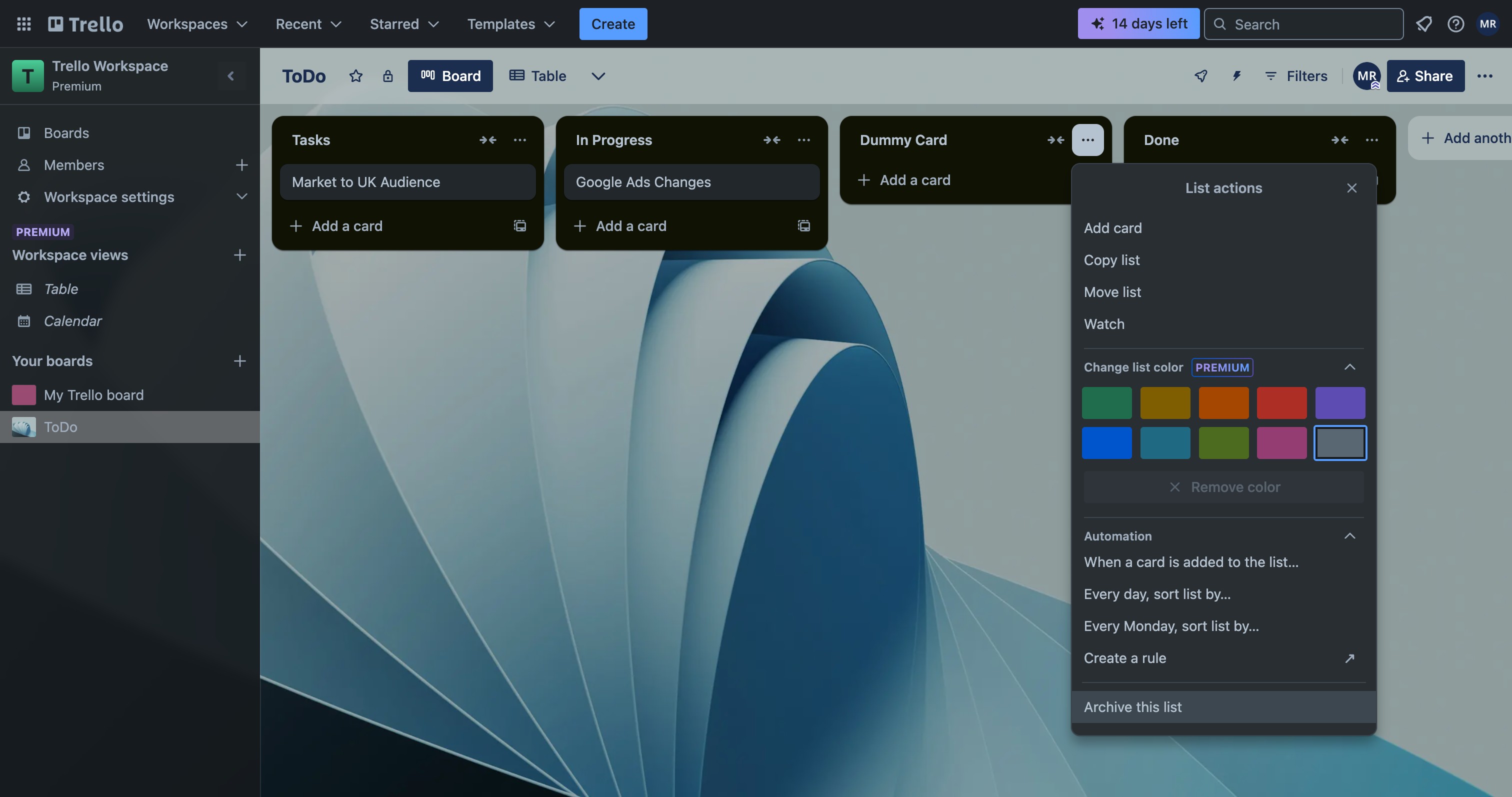The image size is (1512, 797).
Task: Create card from template in In Progress
Action: click(803, 226)
